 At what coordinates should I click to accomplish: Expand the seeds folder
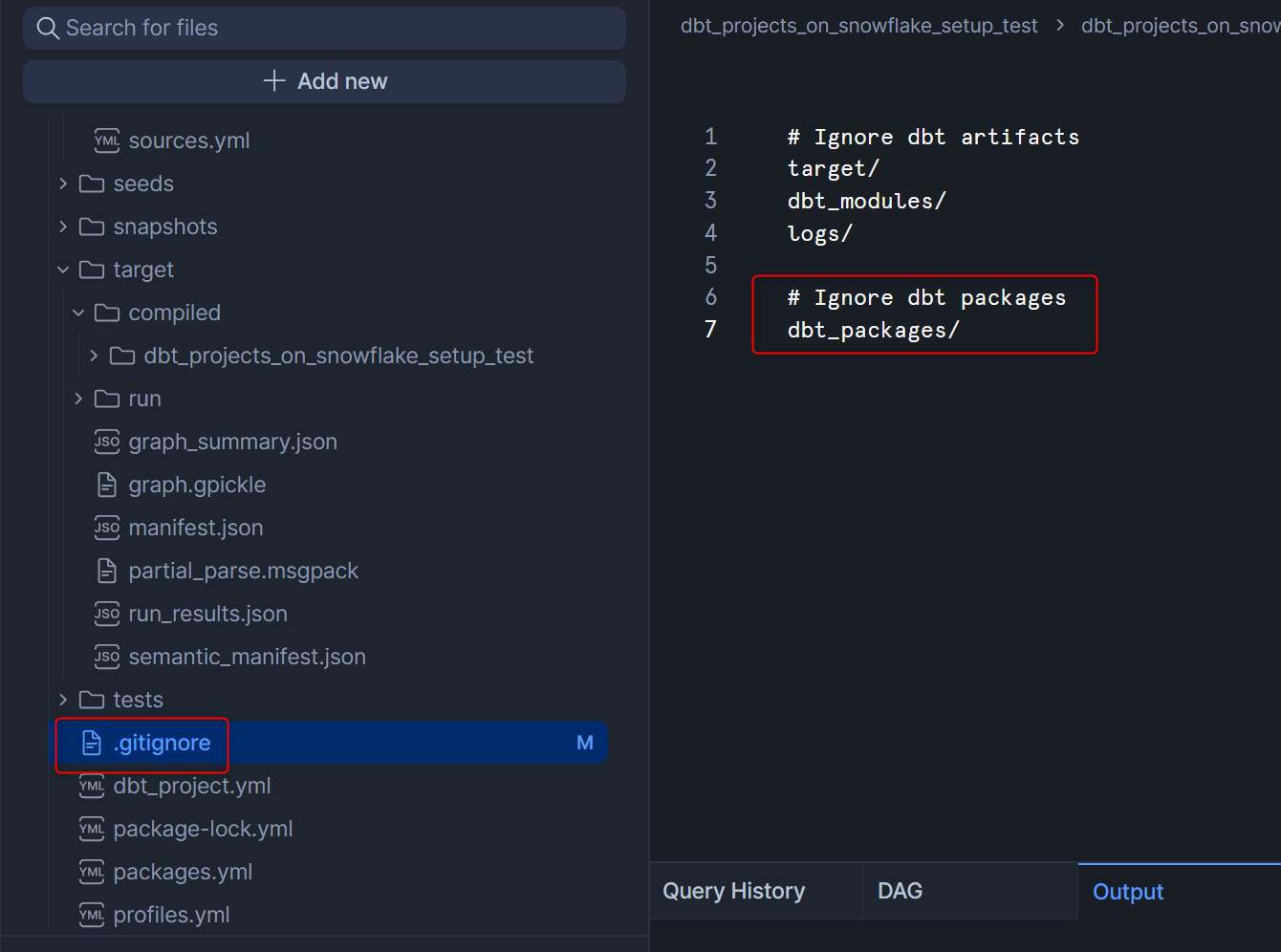point(63,184)
